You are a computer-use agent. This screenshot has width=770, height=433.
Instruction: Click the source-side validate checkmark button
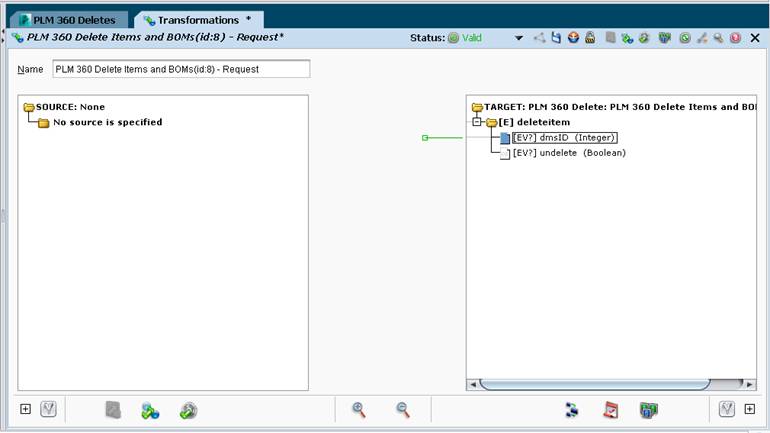[x=48, y=409]
